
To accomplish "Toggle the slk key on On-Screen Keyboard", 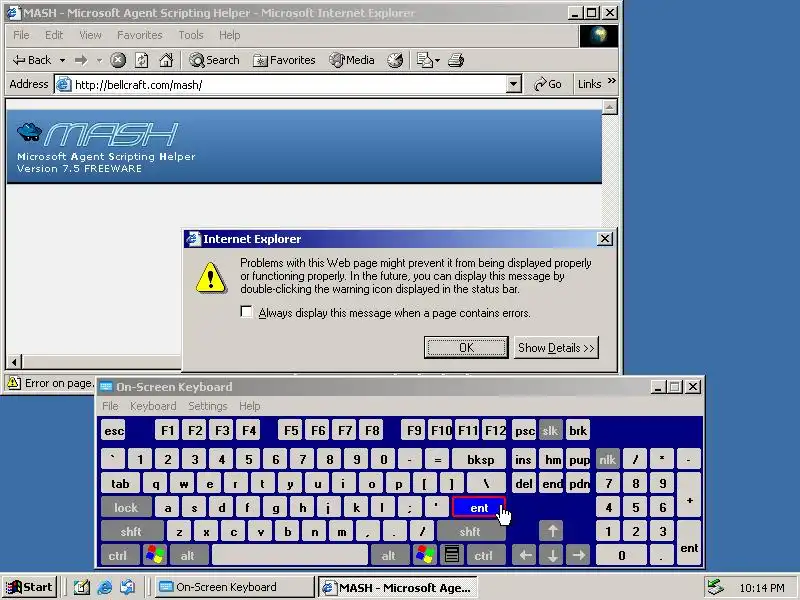I will point(550,431).
